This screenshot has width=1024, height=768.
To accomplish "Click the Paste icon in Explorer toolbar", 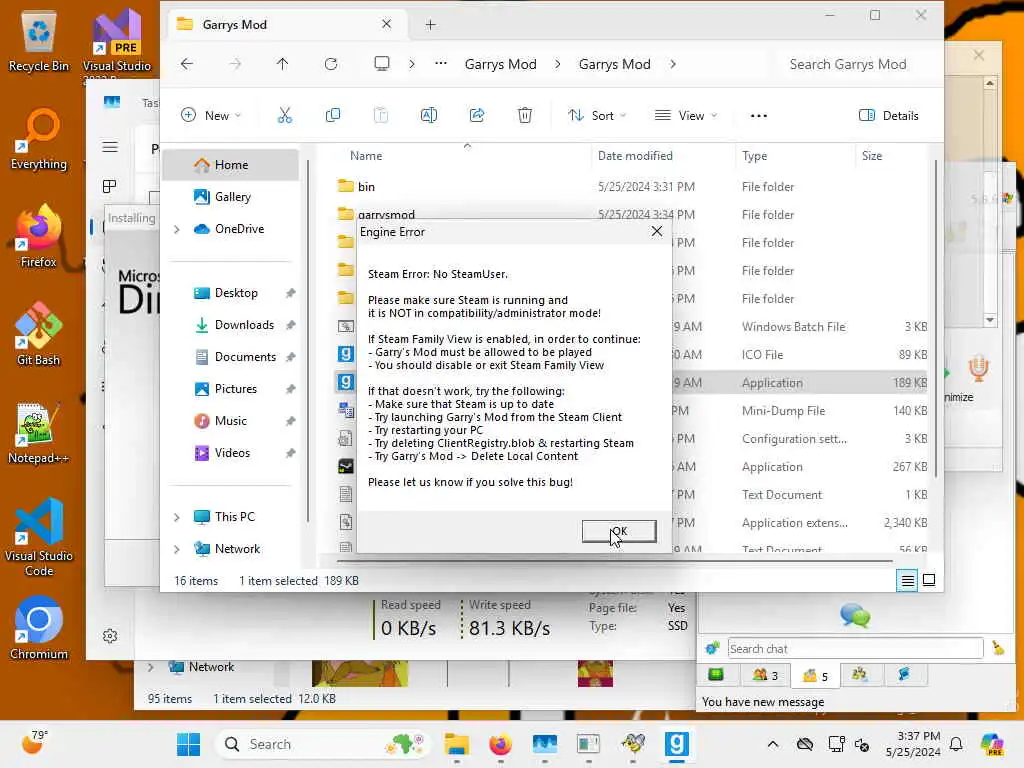I will pyautogui.click(x=381, y=116).
